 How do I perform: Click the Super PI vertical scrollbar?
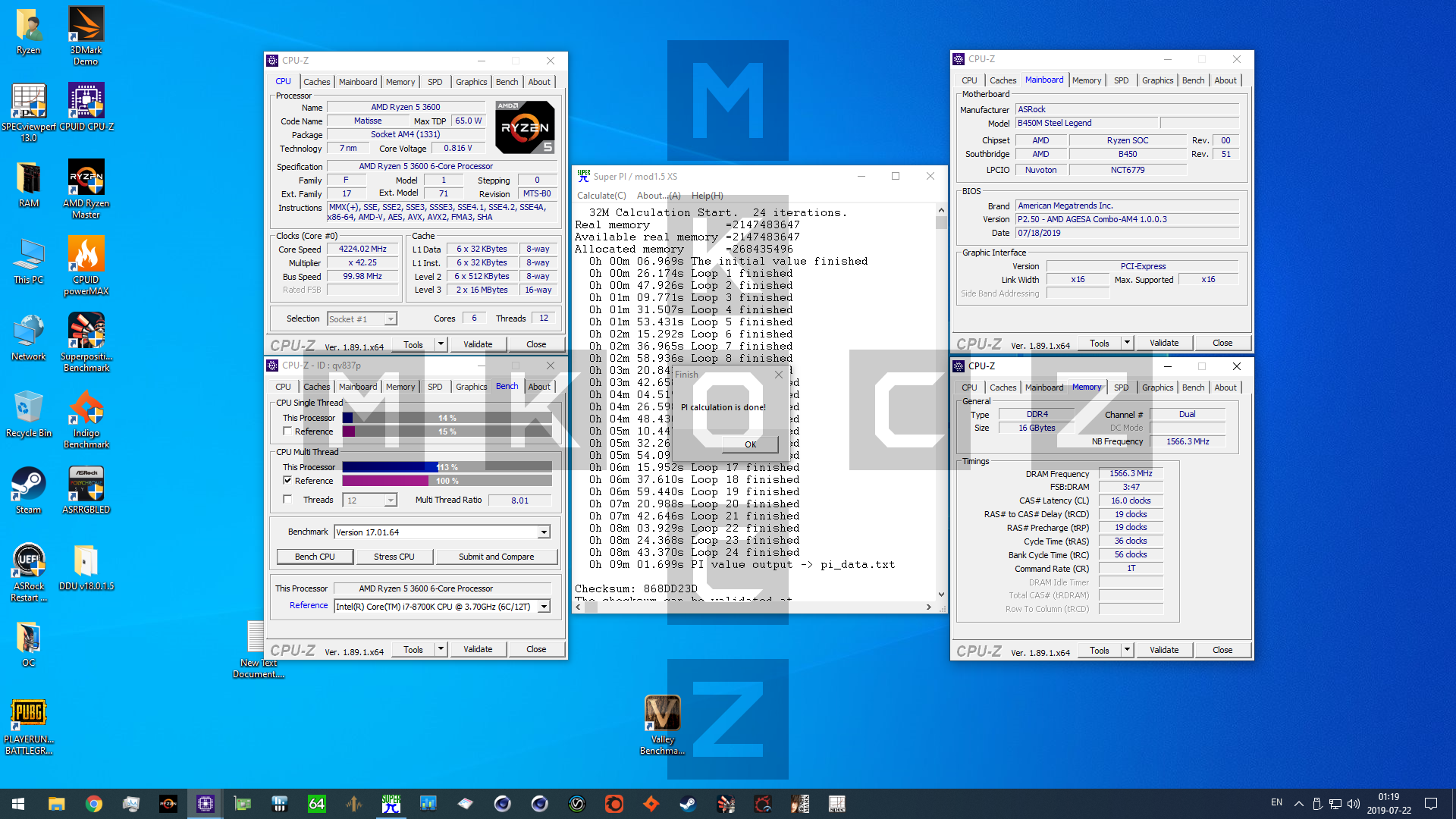(x=941, y=402)
